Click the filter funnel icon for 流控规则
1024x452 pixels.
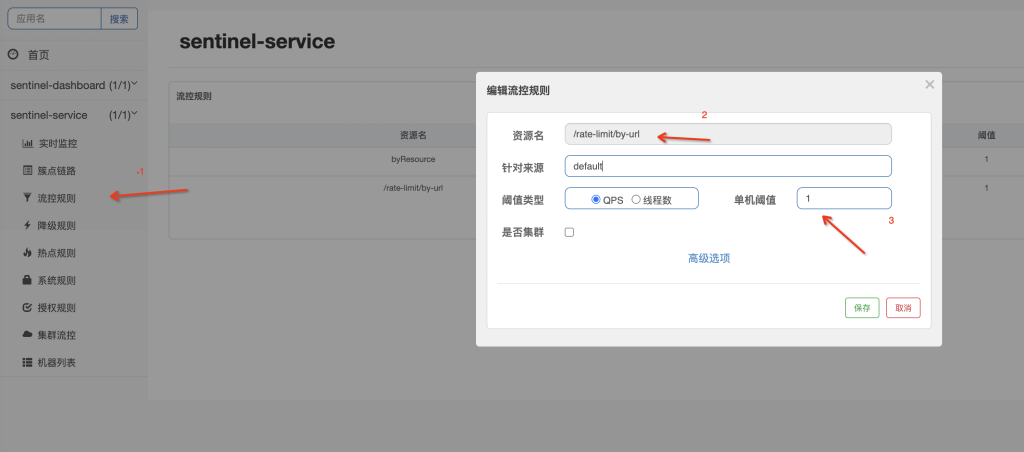[x=27, y=198]
